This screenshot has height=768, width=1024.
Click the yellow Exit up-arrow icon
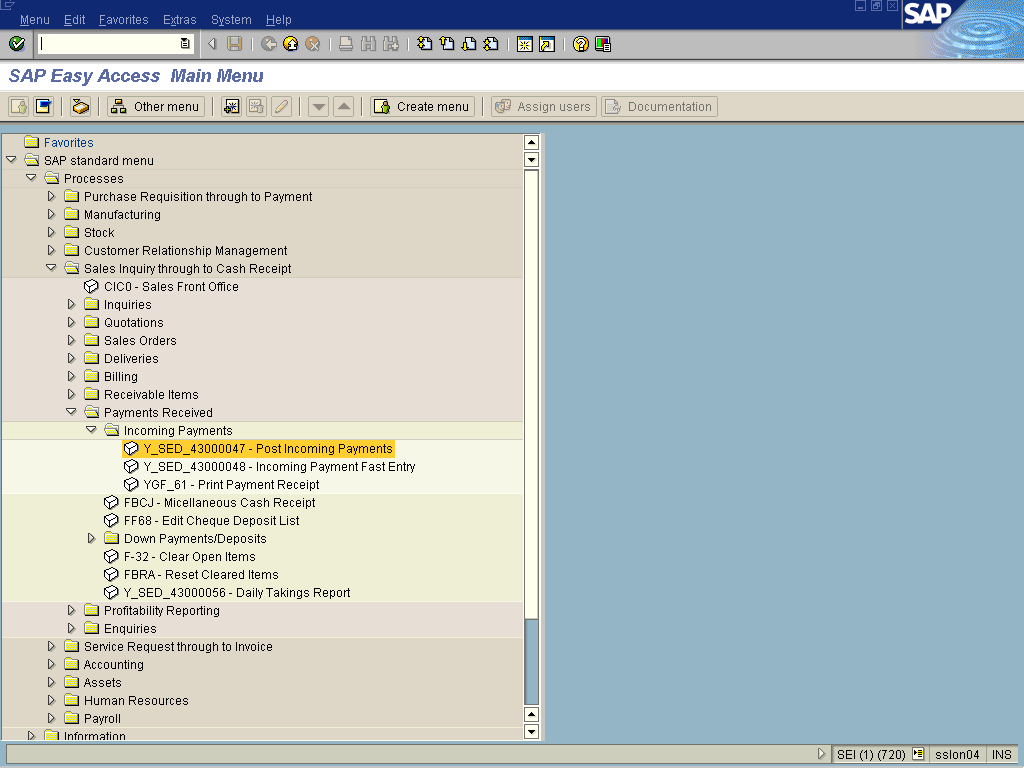pyautogui.click(x=291, y=44)
